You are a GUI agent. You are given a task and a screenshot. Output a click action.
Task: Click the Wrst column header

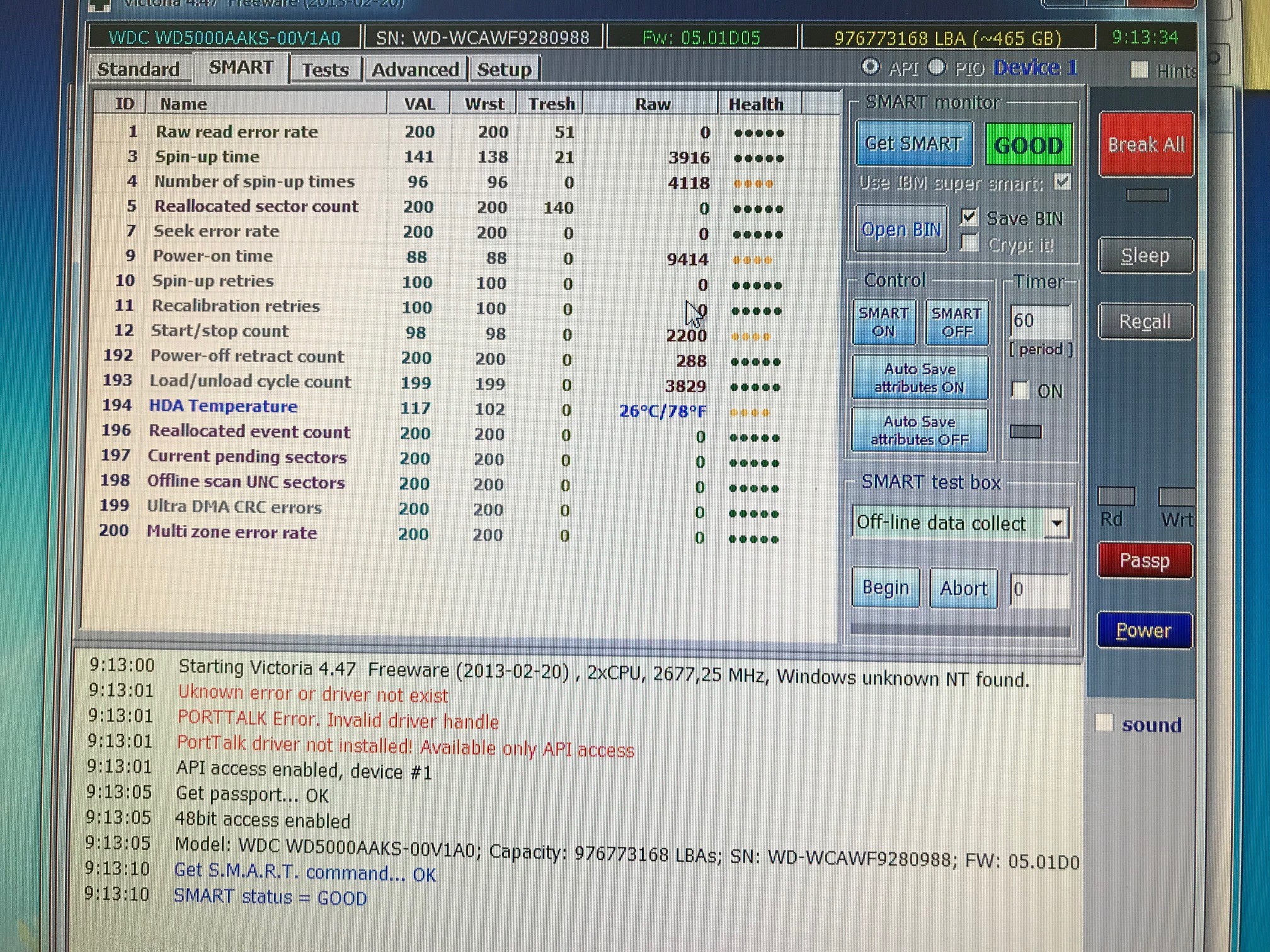484,104
